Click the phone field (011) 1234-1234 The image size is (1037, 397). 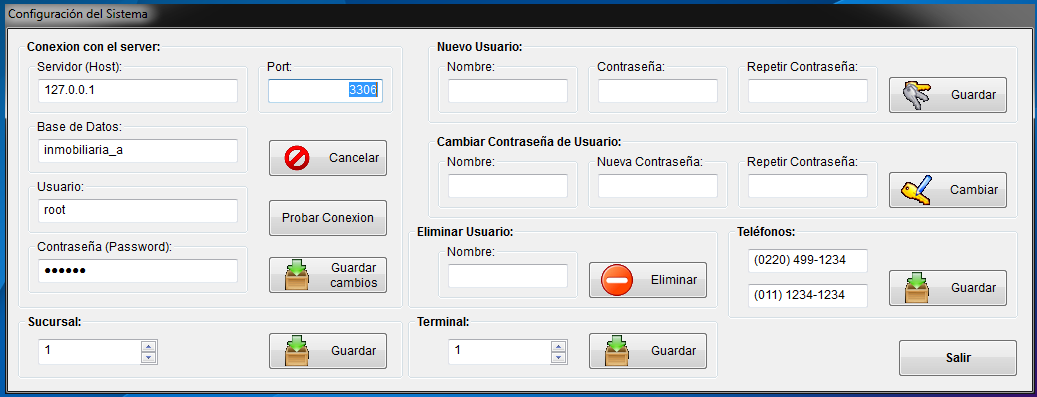[x=808, y=296]
